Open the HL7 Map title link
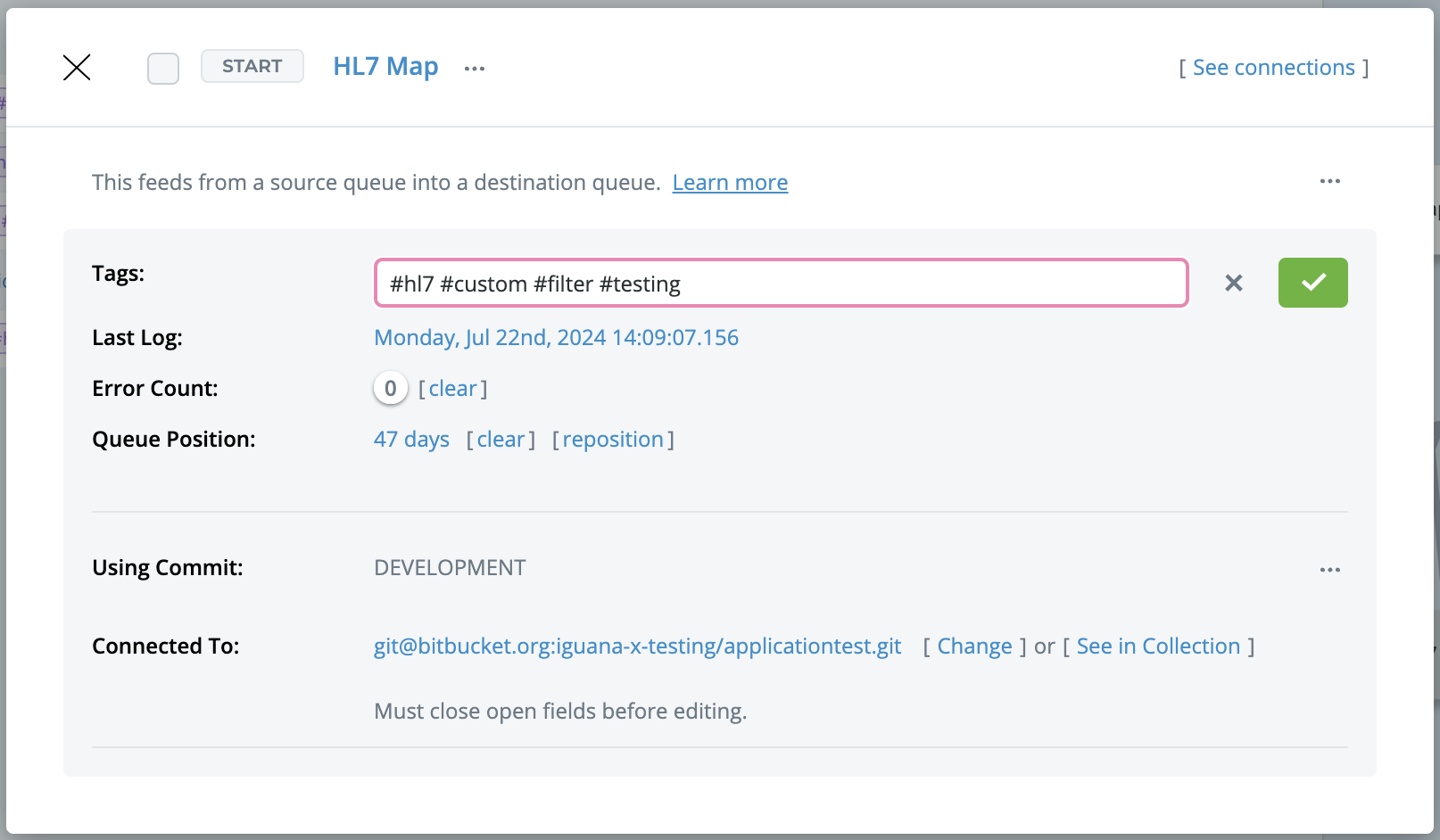 385,67
